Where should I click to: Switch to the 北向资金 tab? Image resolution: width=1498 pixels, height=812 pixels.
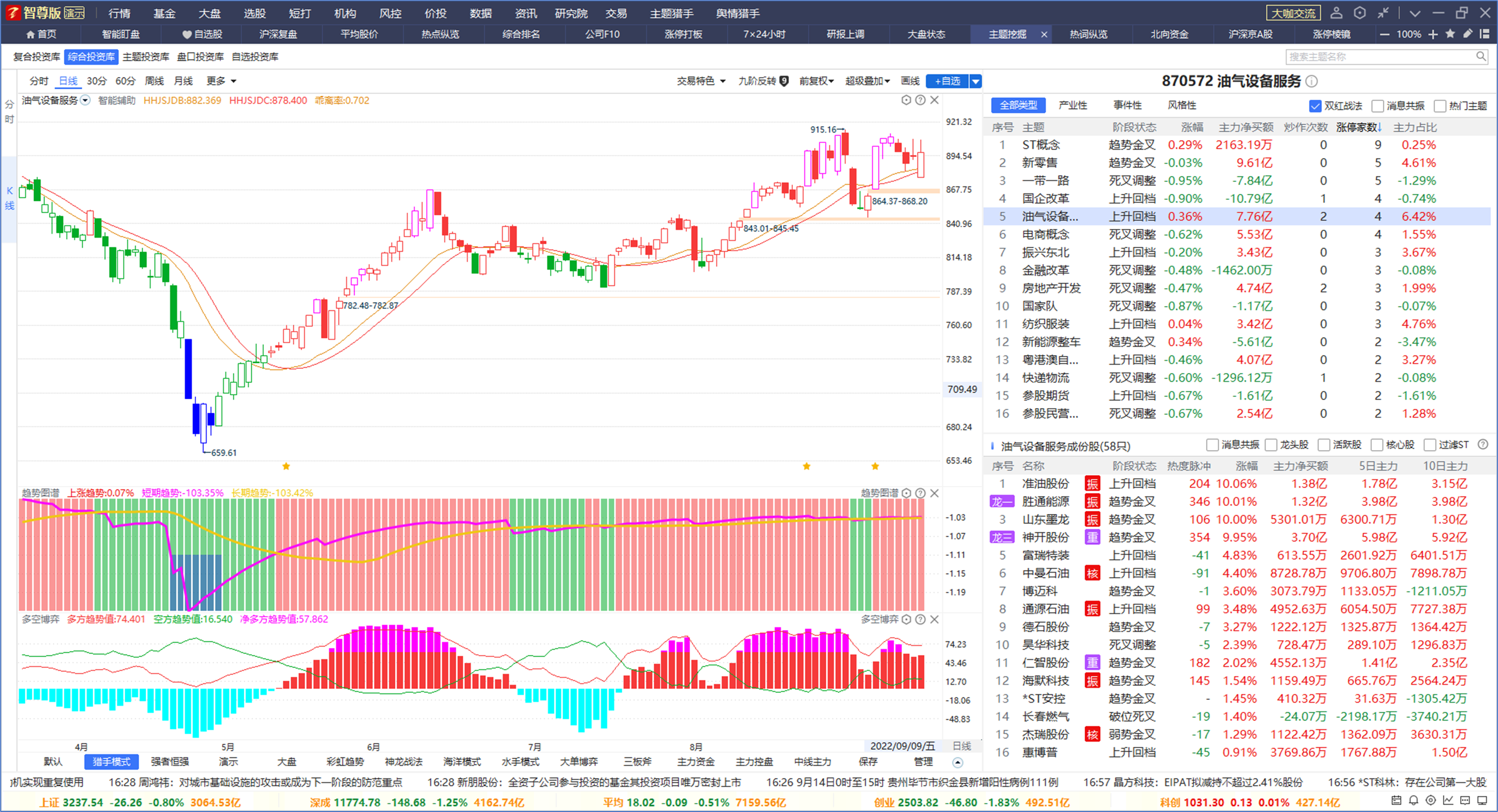1169,34
